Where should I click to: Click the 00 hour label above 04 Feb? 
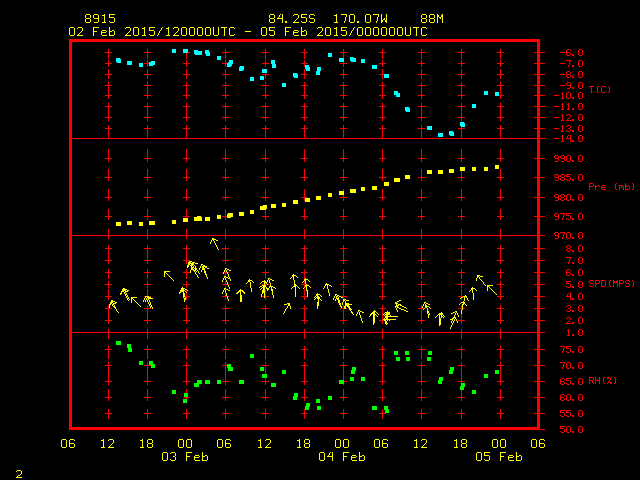click(x=342, y=444)
